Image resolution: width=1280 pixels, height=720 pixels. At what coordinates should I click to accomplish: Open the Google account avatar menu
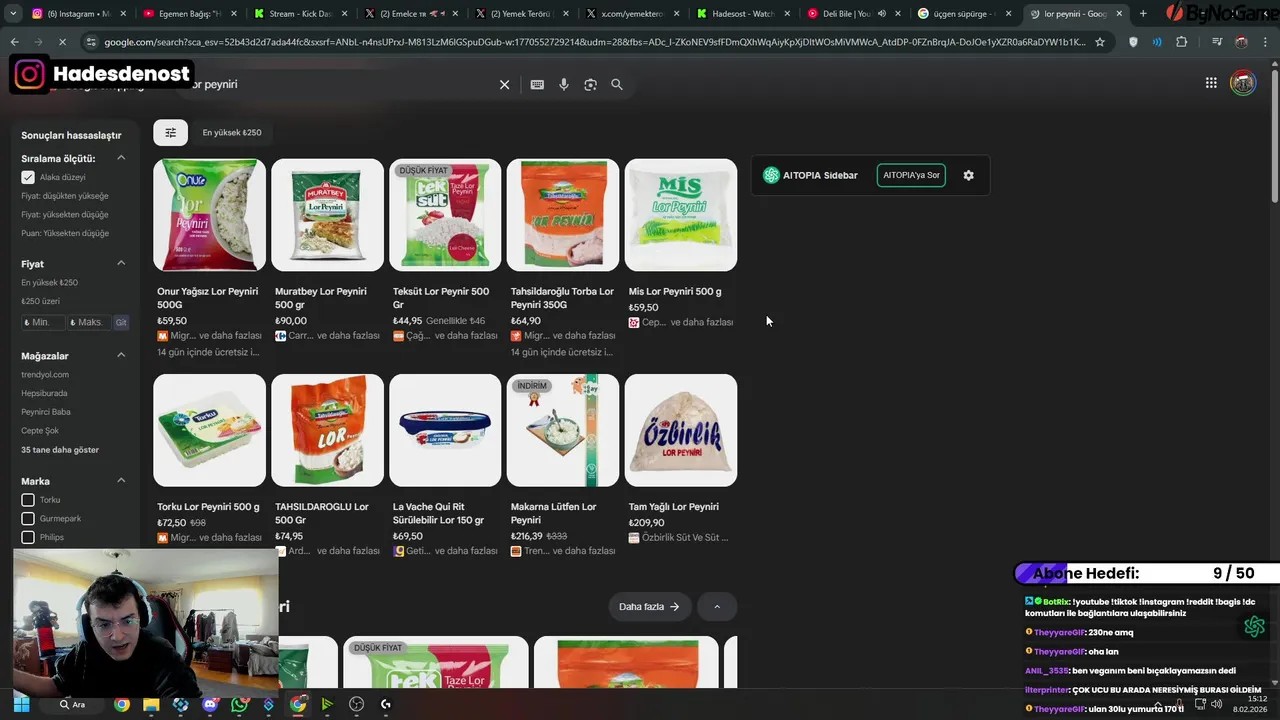pyautogui.click(x=1243, y=83)
